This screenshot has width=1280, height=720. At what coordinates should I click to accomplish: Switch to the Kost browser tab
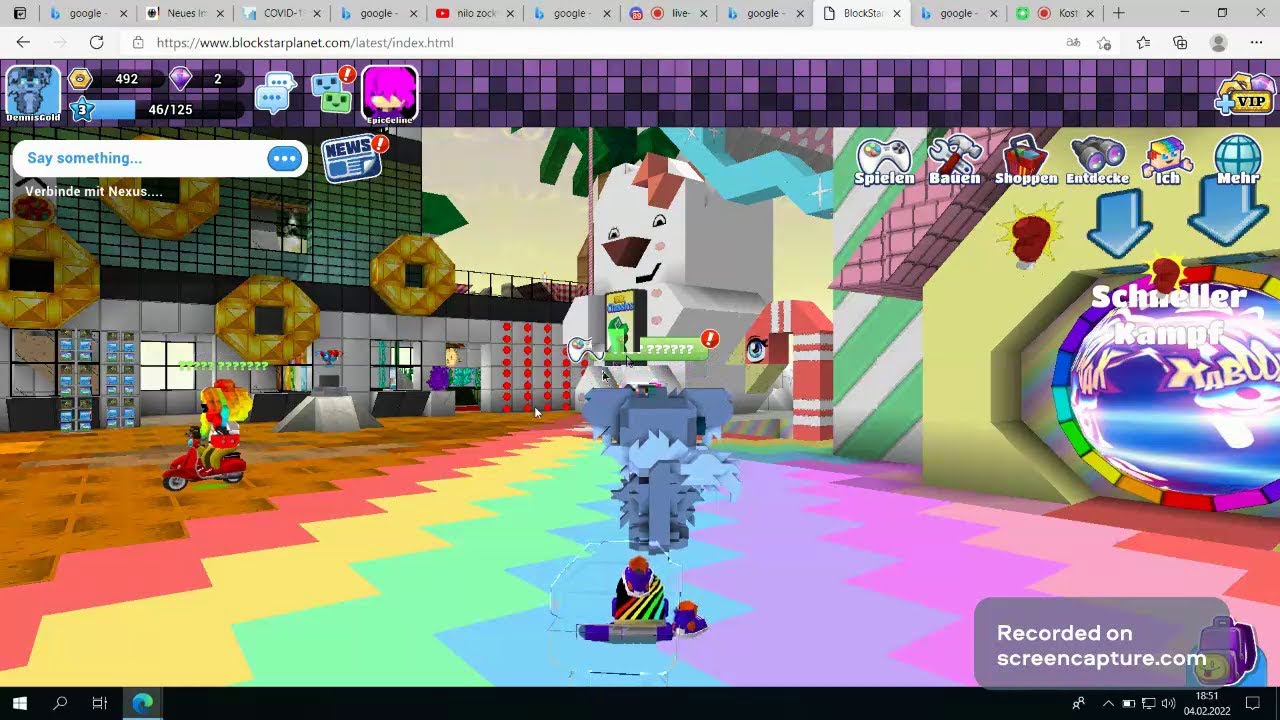(x=1055, y=13)
